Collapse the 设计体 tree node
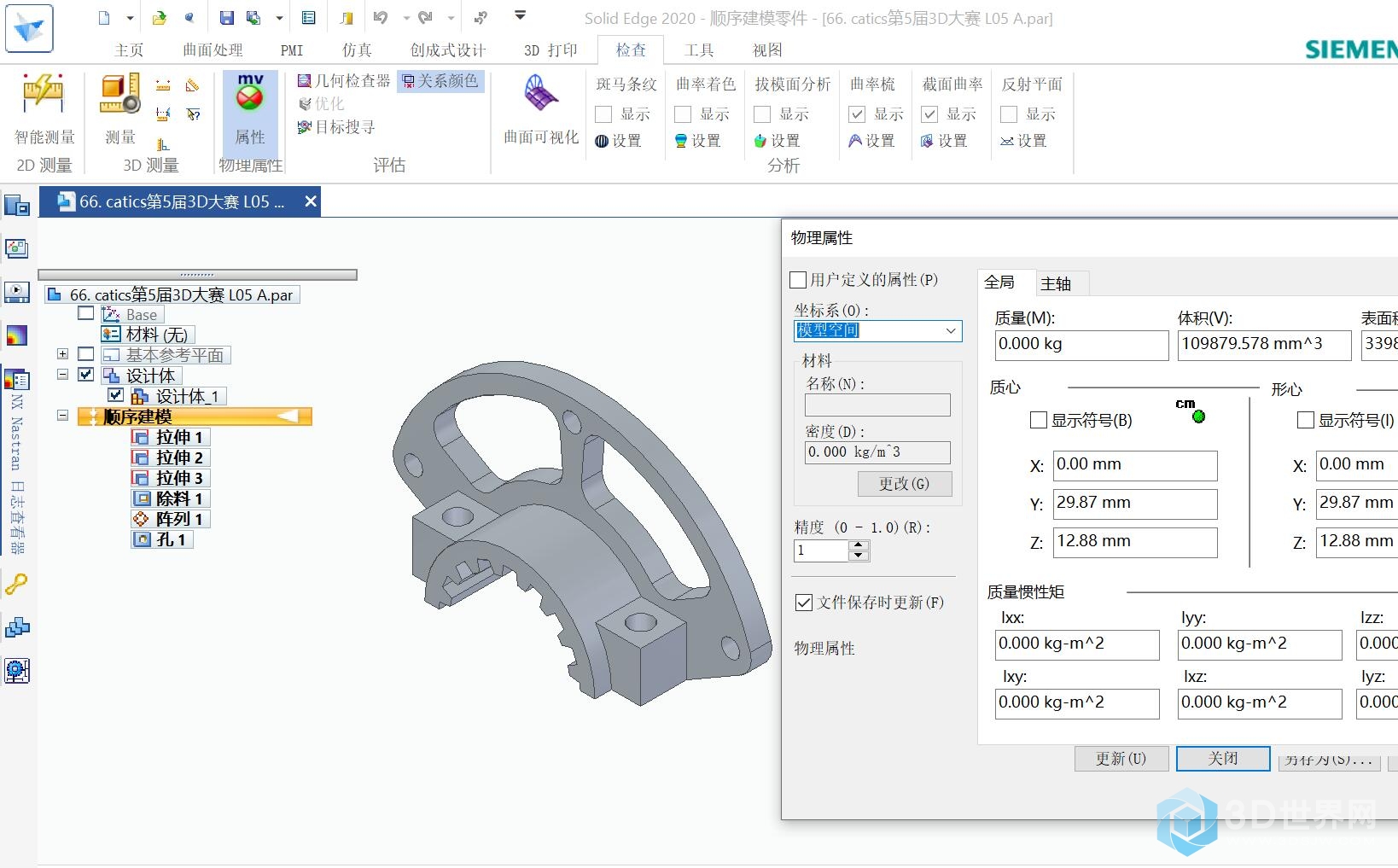 coord(62,374)
